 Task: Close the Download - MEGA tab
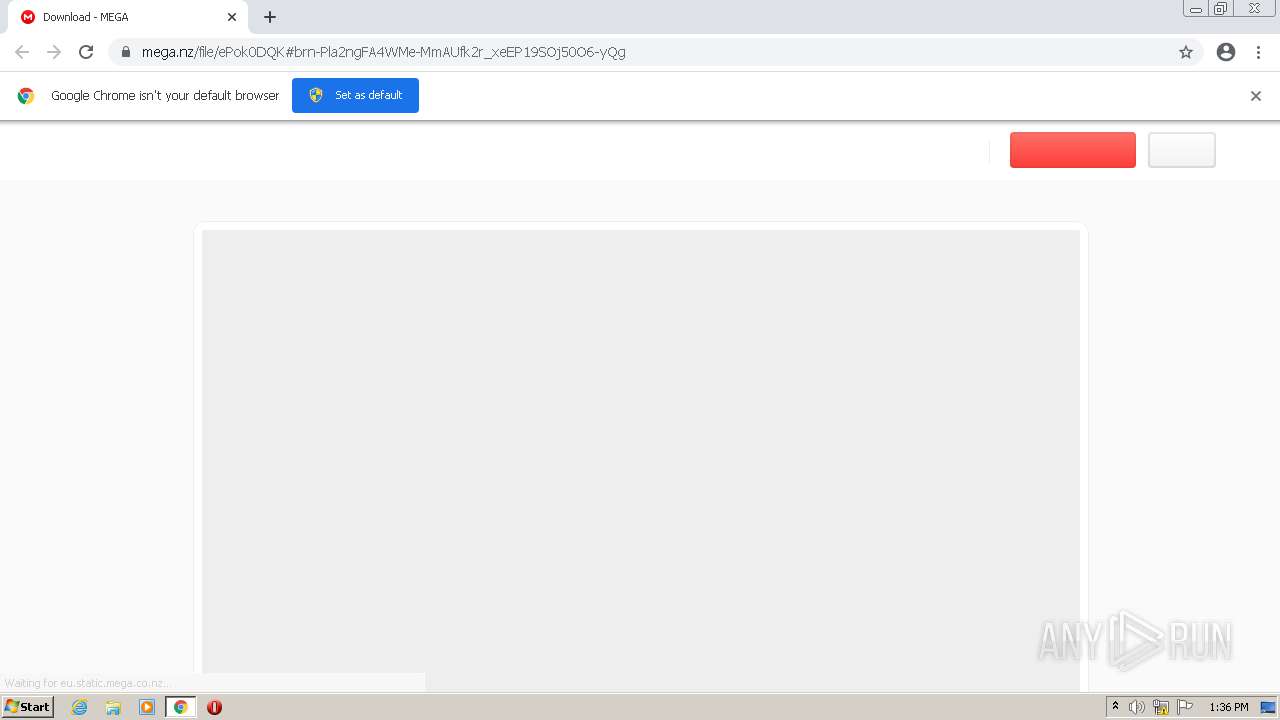[x=232, y=17]
